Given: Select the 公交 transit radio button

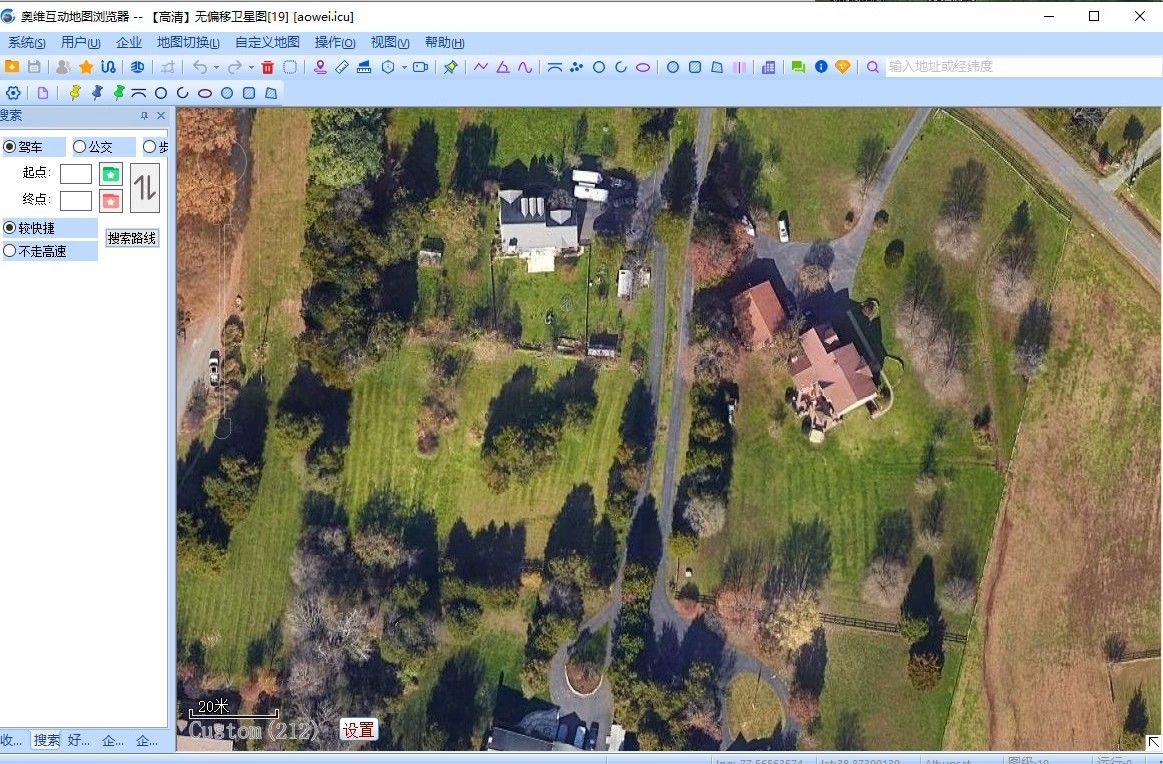Looking at the screenshot, I should [x=80, y=147].
